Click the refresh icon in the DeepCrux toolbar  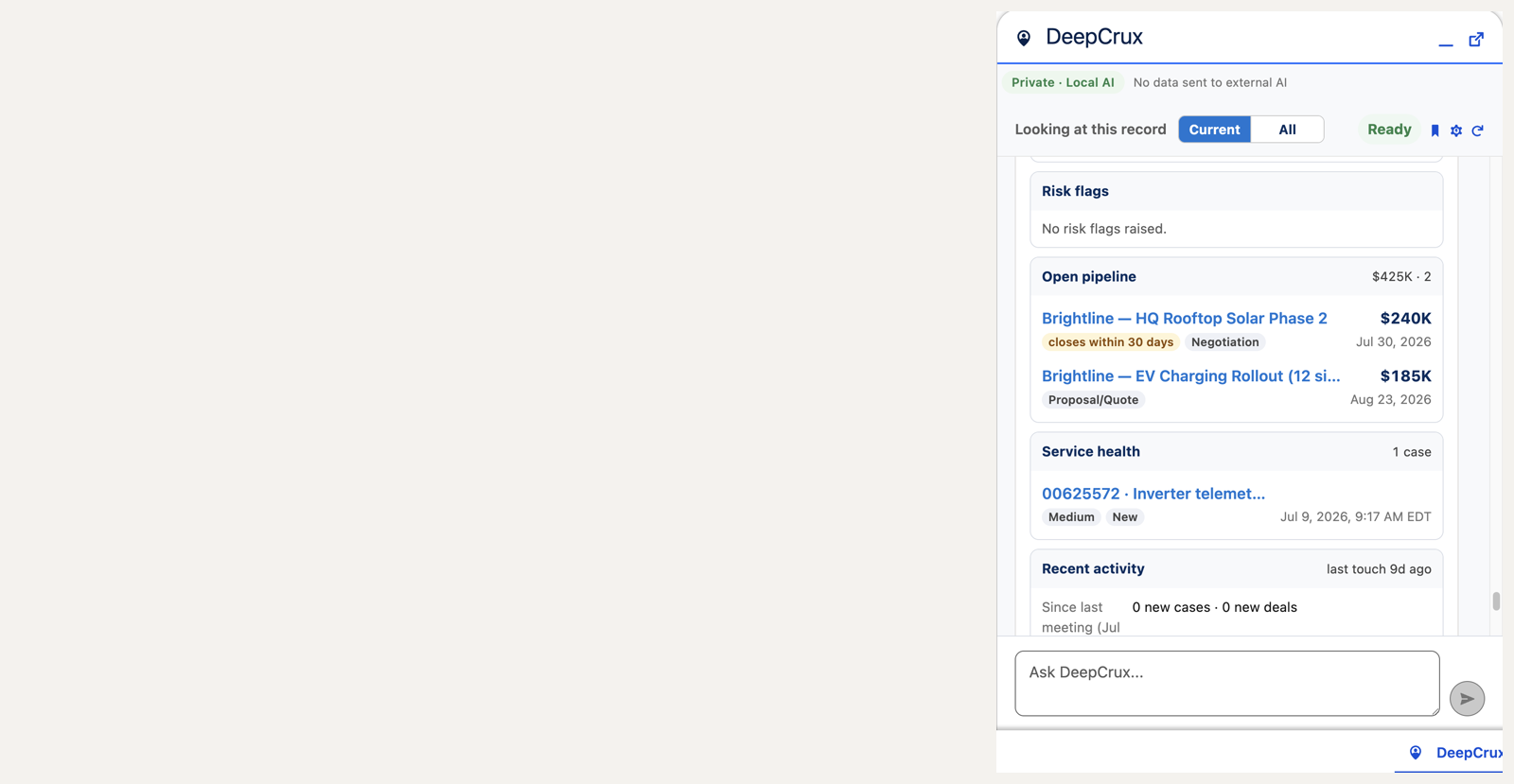click(x=1478, y=131)
